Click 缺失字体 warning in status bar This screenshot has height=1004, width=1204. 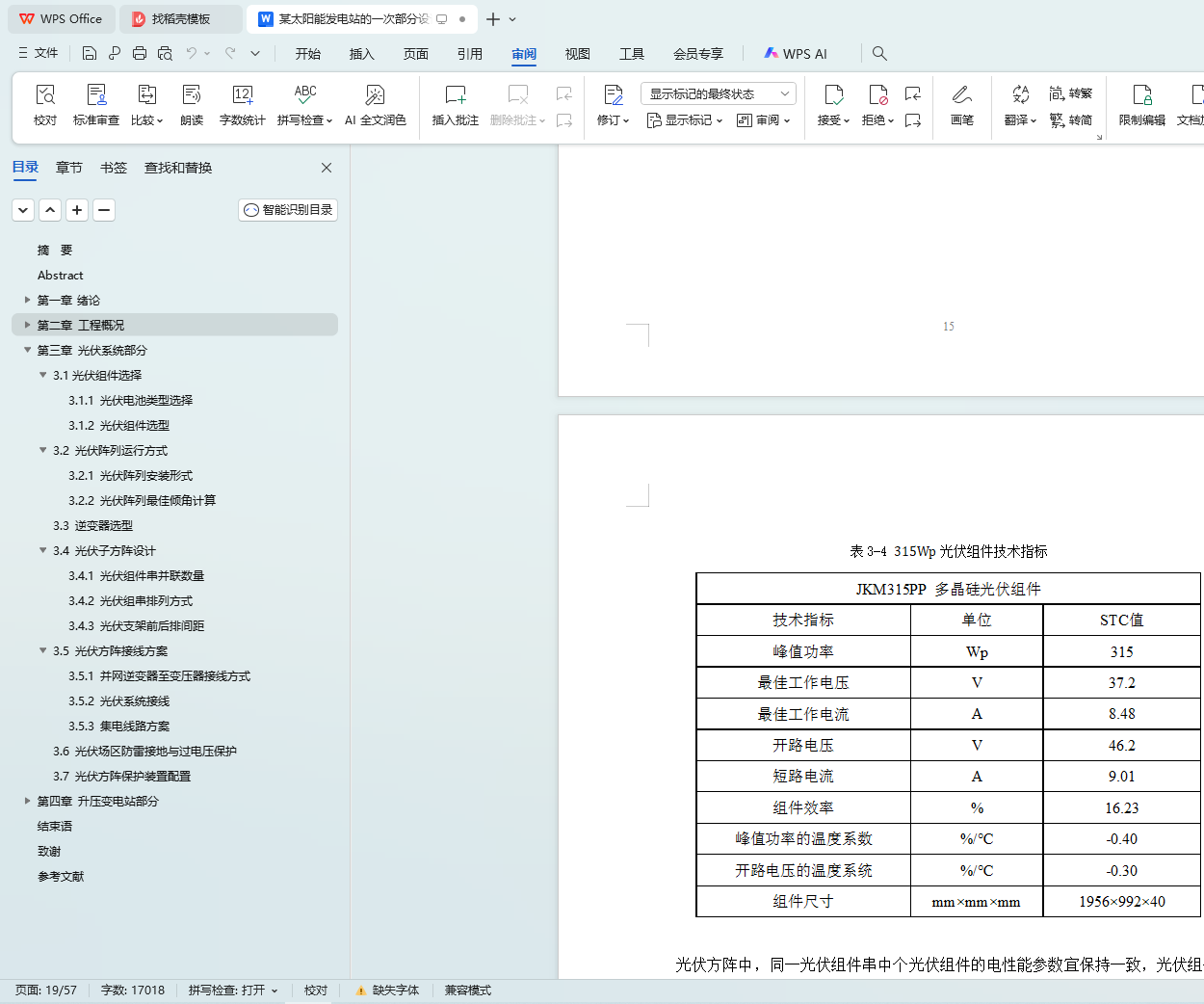point(387,991)
